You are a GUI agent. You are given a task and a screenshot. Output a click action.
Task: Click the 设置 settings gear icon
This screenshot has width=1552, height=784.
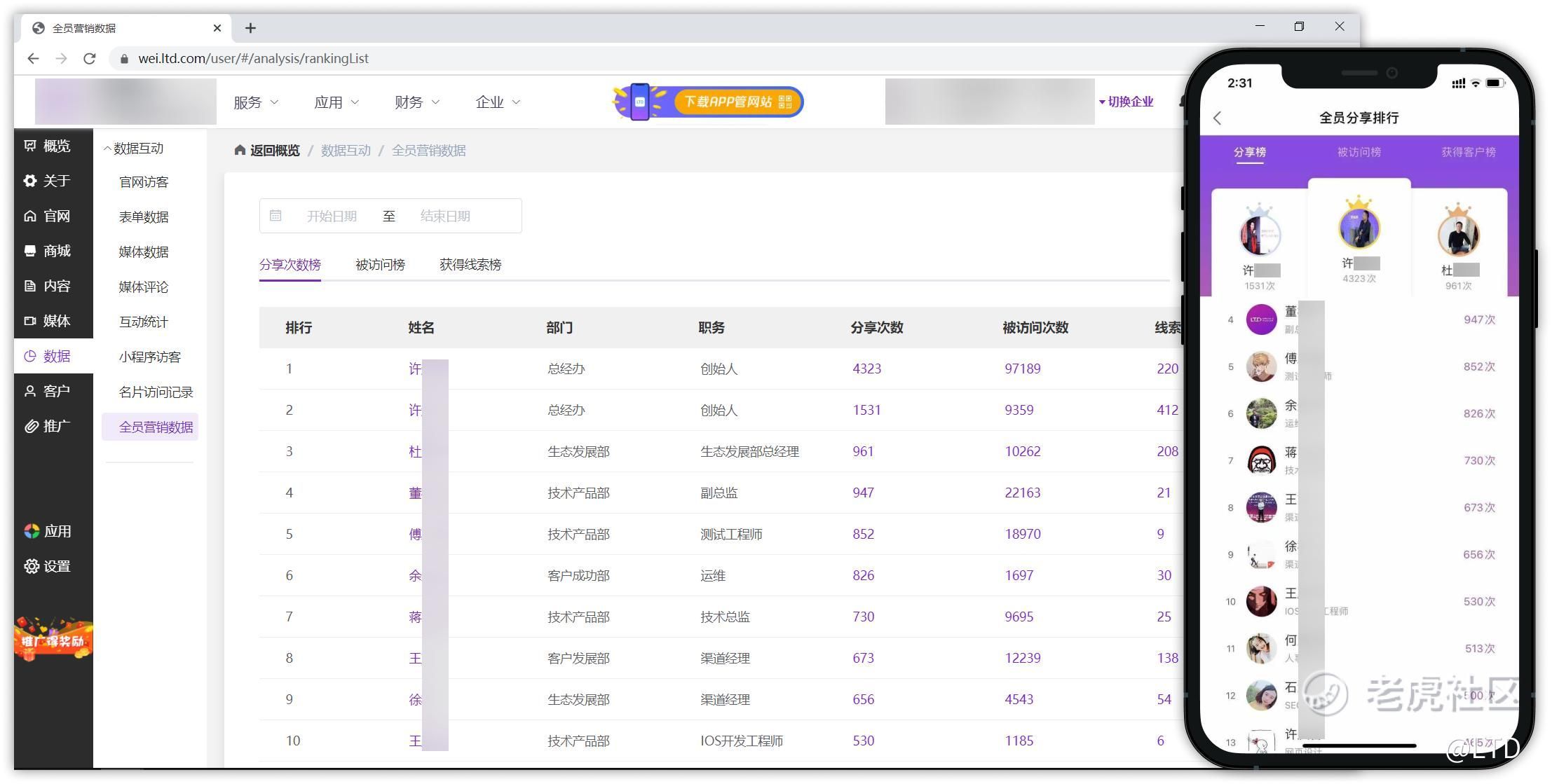pyautogui.click(x=32, y=566)
